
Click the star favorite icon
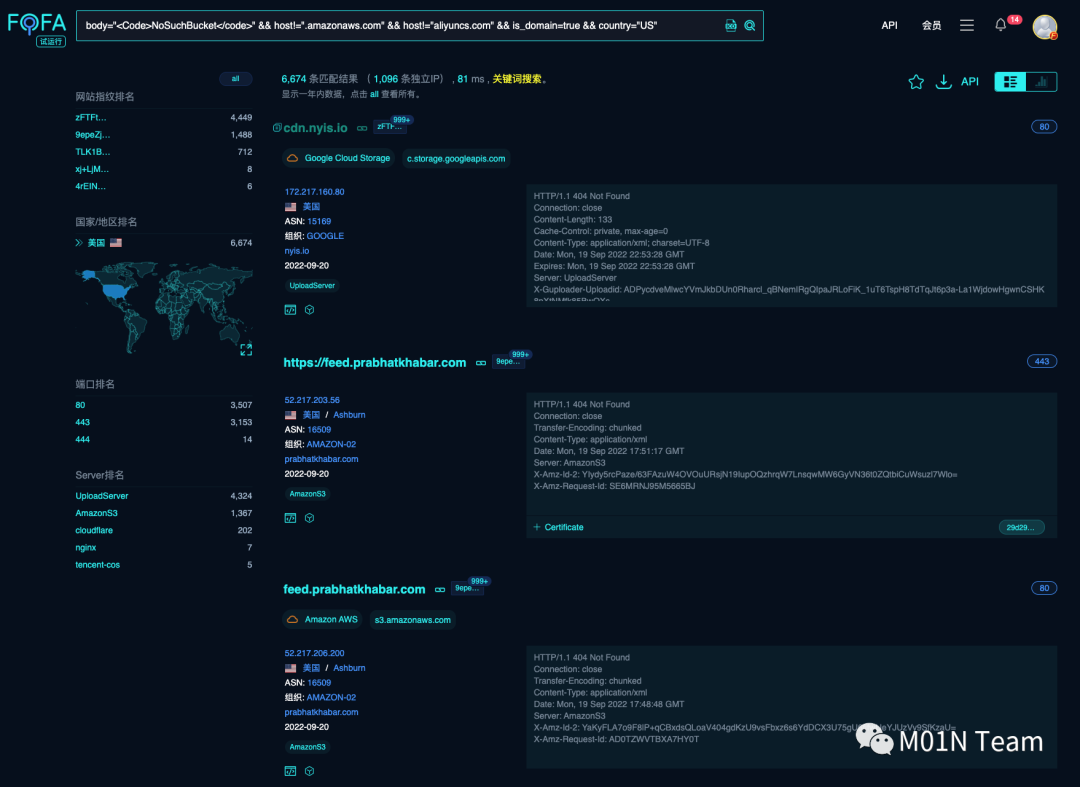916,82
